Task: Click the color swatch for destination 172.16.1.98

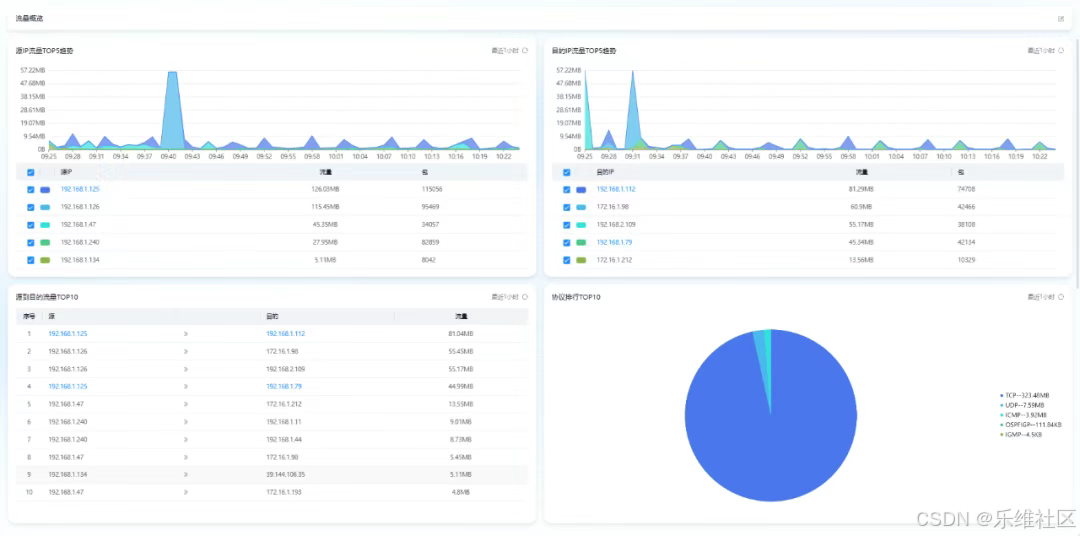Action: click(x=581, y=207)
